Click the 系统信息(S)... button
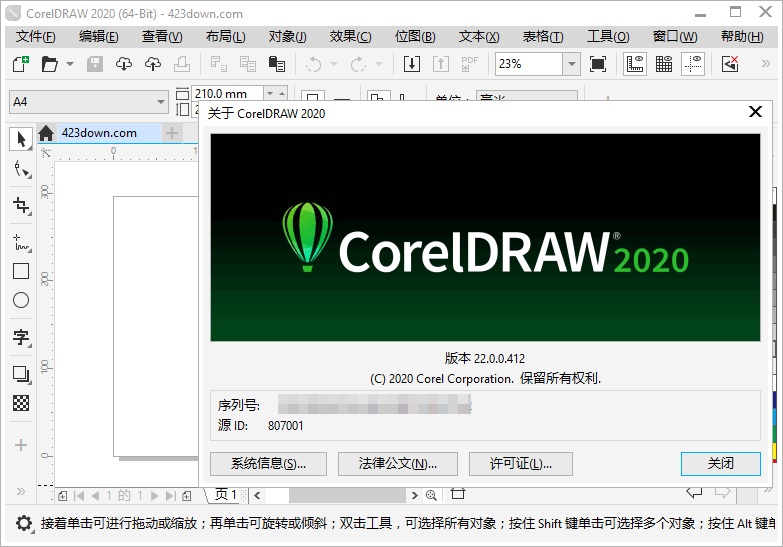 point(269,464)
